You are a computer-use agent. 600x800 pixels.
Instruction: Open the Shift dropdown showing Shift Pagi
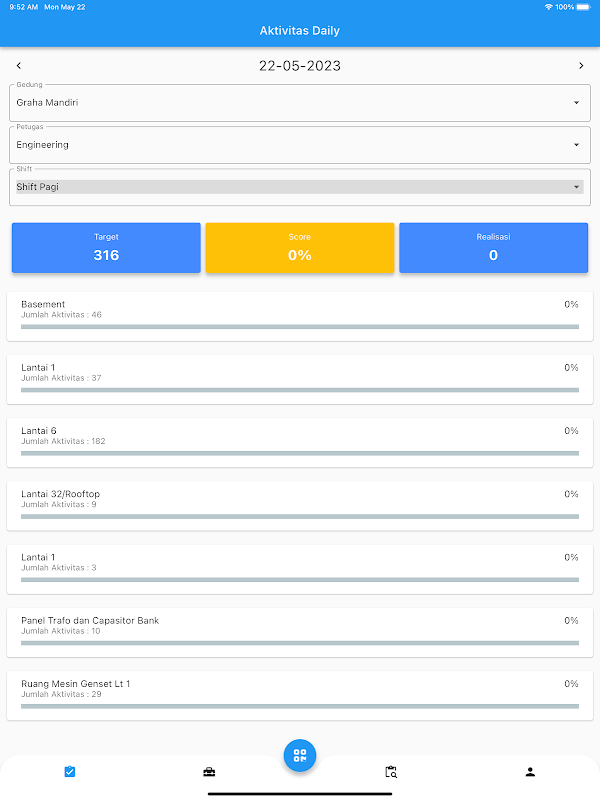click(300, 187)
